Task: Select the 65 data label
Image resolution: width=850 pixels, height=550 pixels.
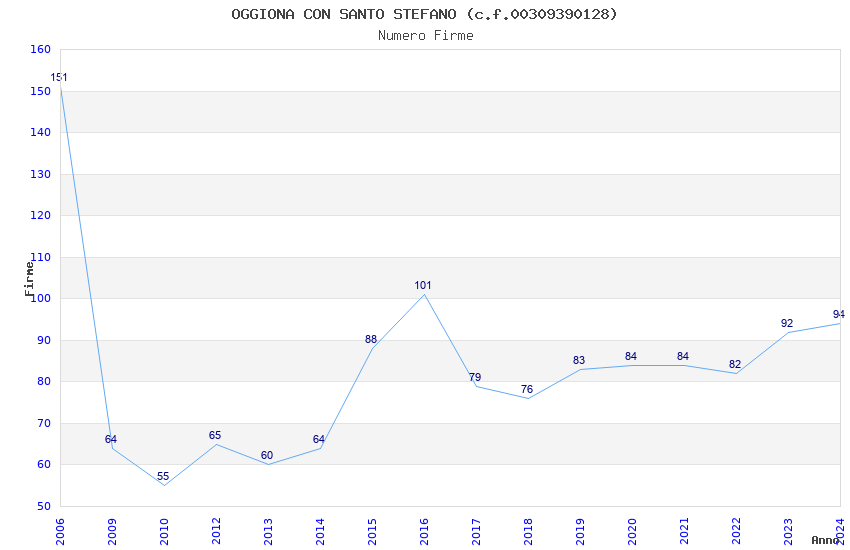Action: pos(215,436)
